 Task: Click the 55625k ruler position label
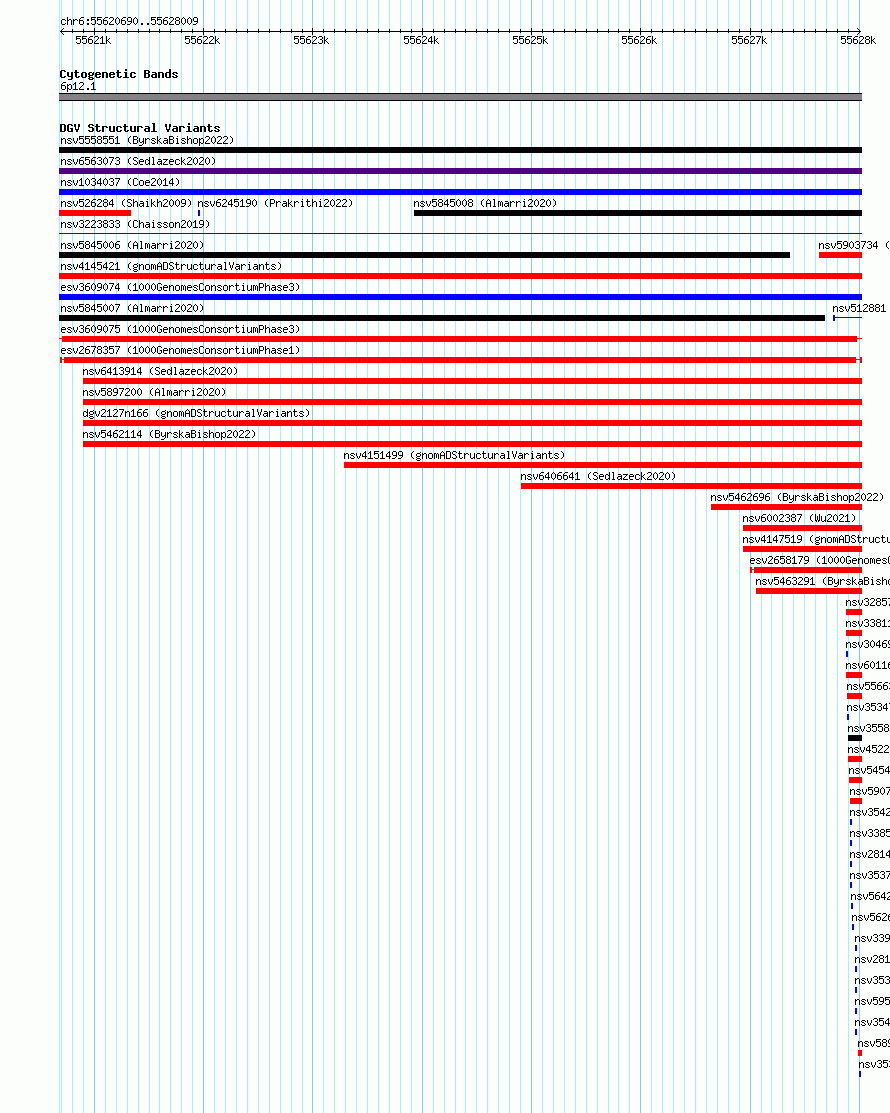530,40
